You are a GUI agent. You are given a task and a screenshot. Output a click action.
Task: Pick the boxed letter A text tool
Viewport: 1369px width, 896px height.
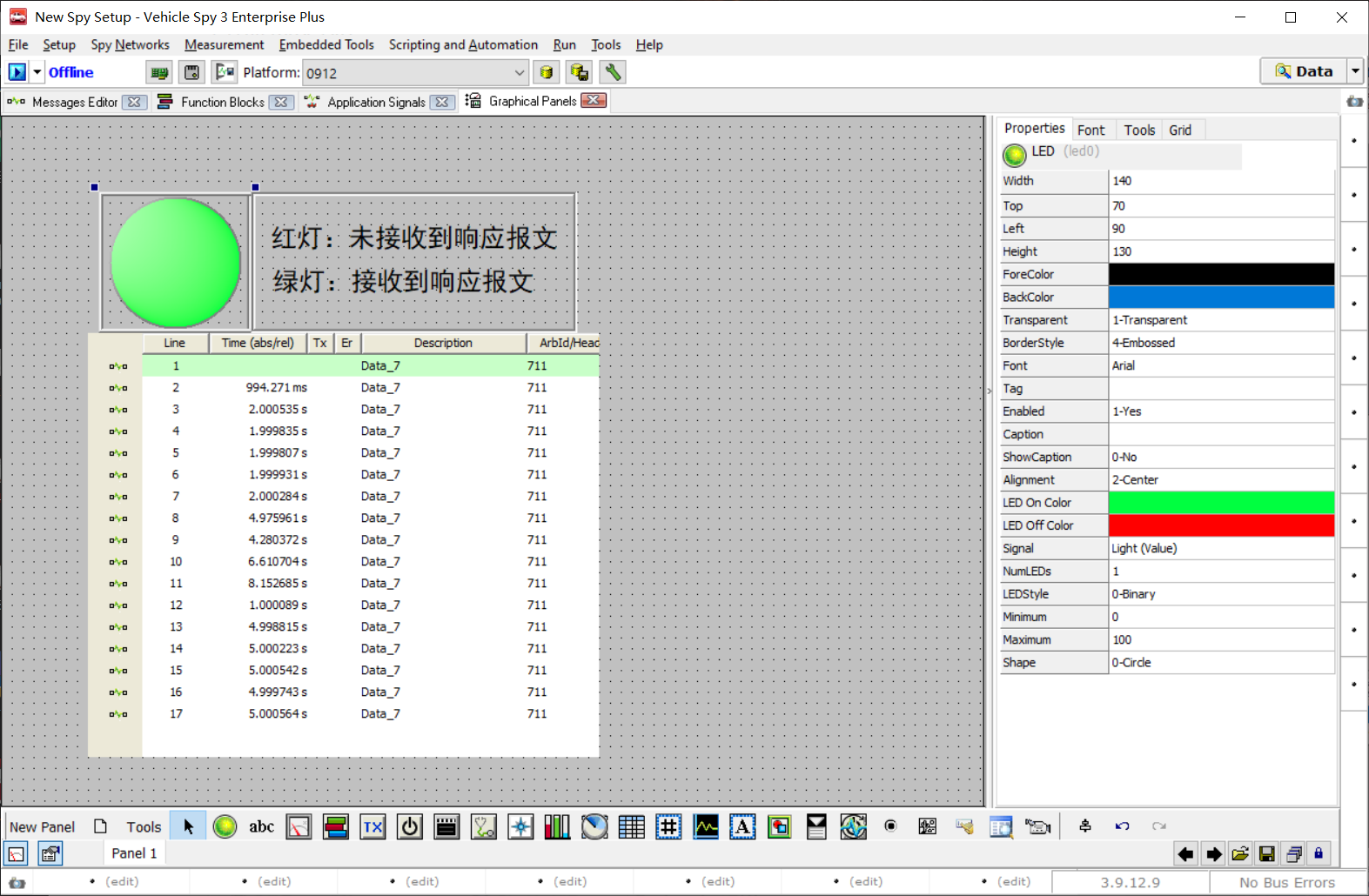tap(742, 826)
